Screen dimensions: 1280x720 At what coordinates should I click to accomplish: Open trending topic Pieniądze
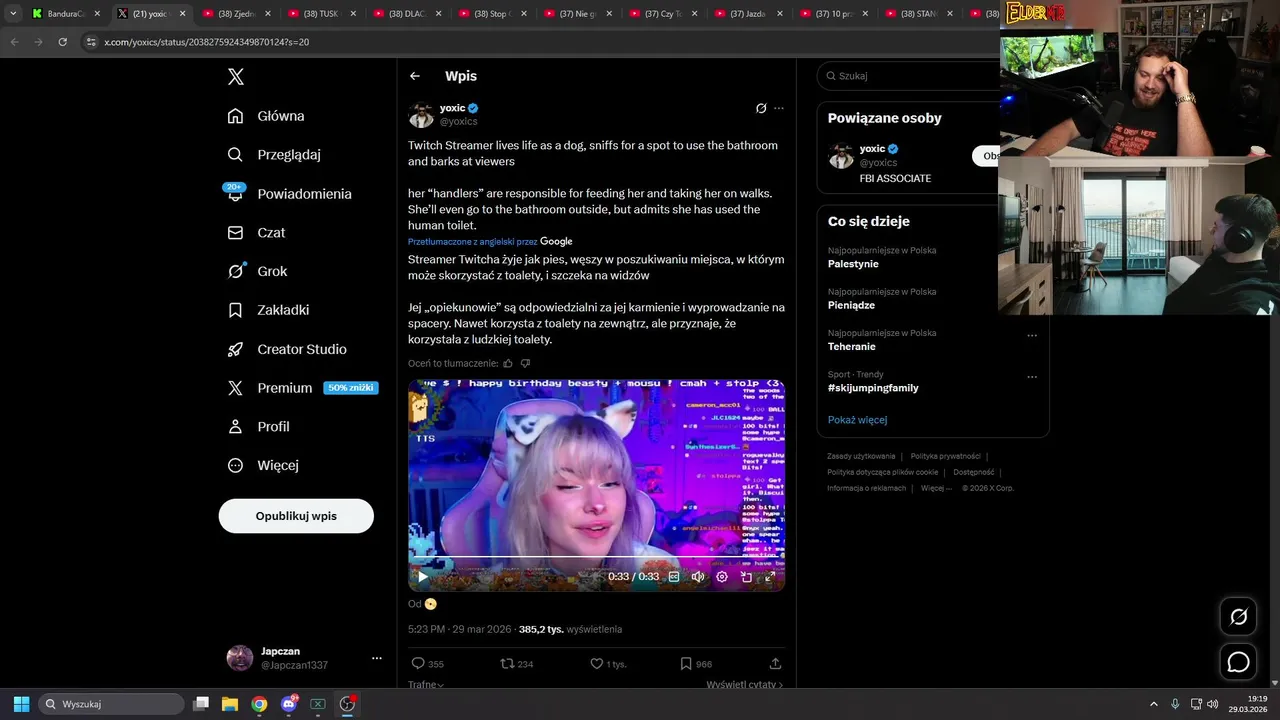[851, 305]
